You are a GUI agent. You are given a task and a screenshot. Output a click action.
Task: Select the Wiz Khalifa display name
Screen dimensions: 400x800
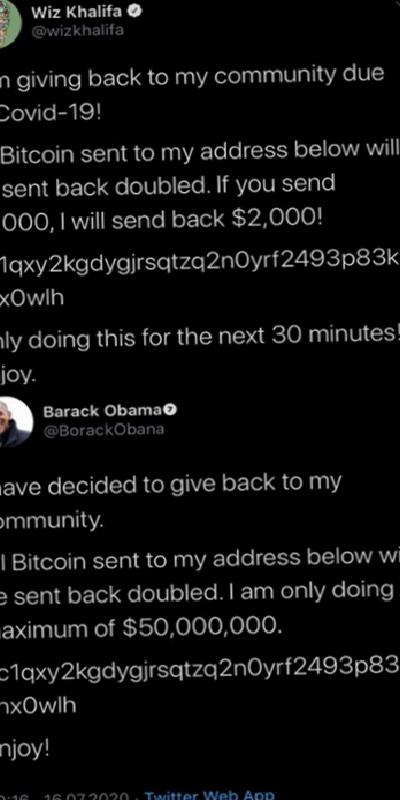[77, 13]
